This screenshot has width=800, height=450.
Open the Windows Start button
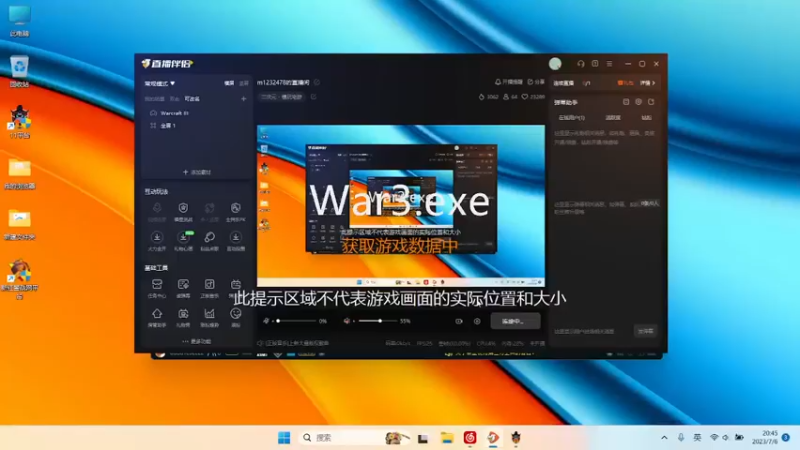[x=284, y=438]
